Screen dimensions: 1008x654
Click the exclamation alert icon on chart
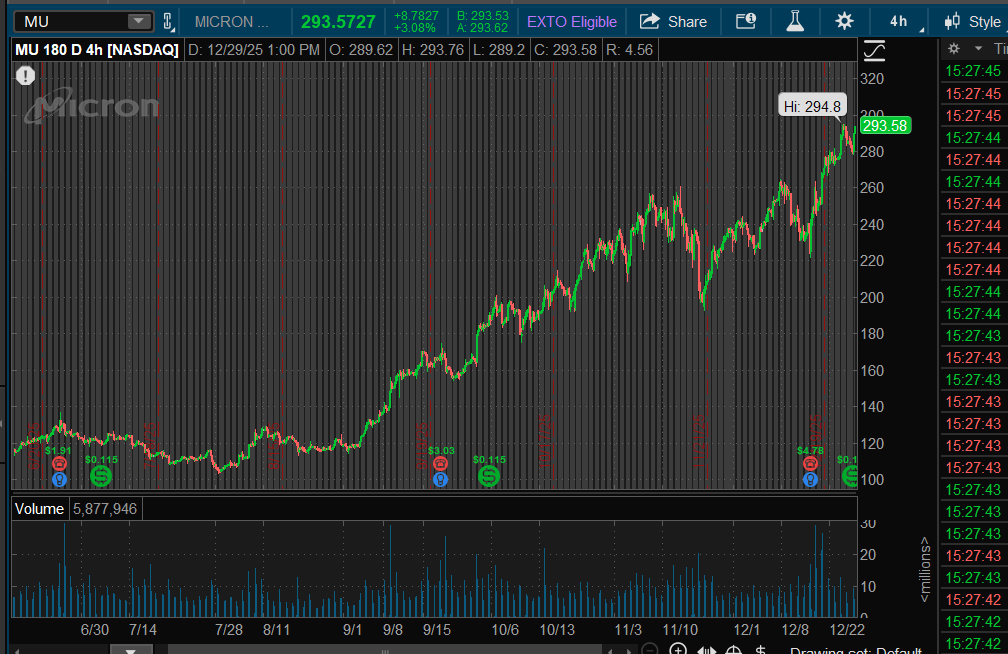click(x=26, y=76)
